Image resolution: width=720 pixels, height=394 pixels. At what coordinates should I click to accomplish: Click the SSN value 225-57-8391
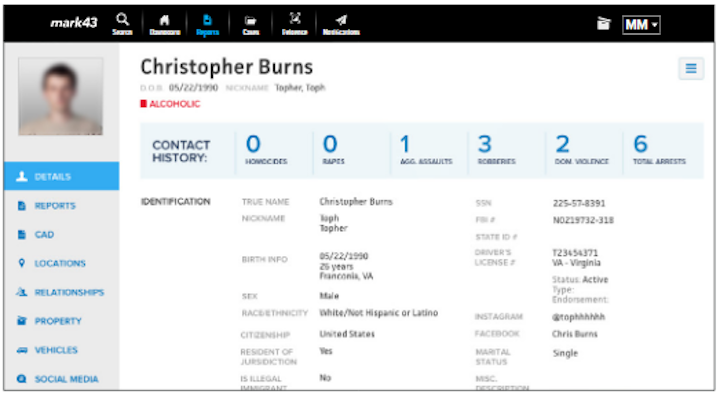[x=579, y=203]
